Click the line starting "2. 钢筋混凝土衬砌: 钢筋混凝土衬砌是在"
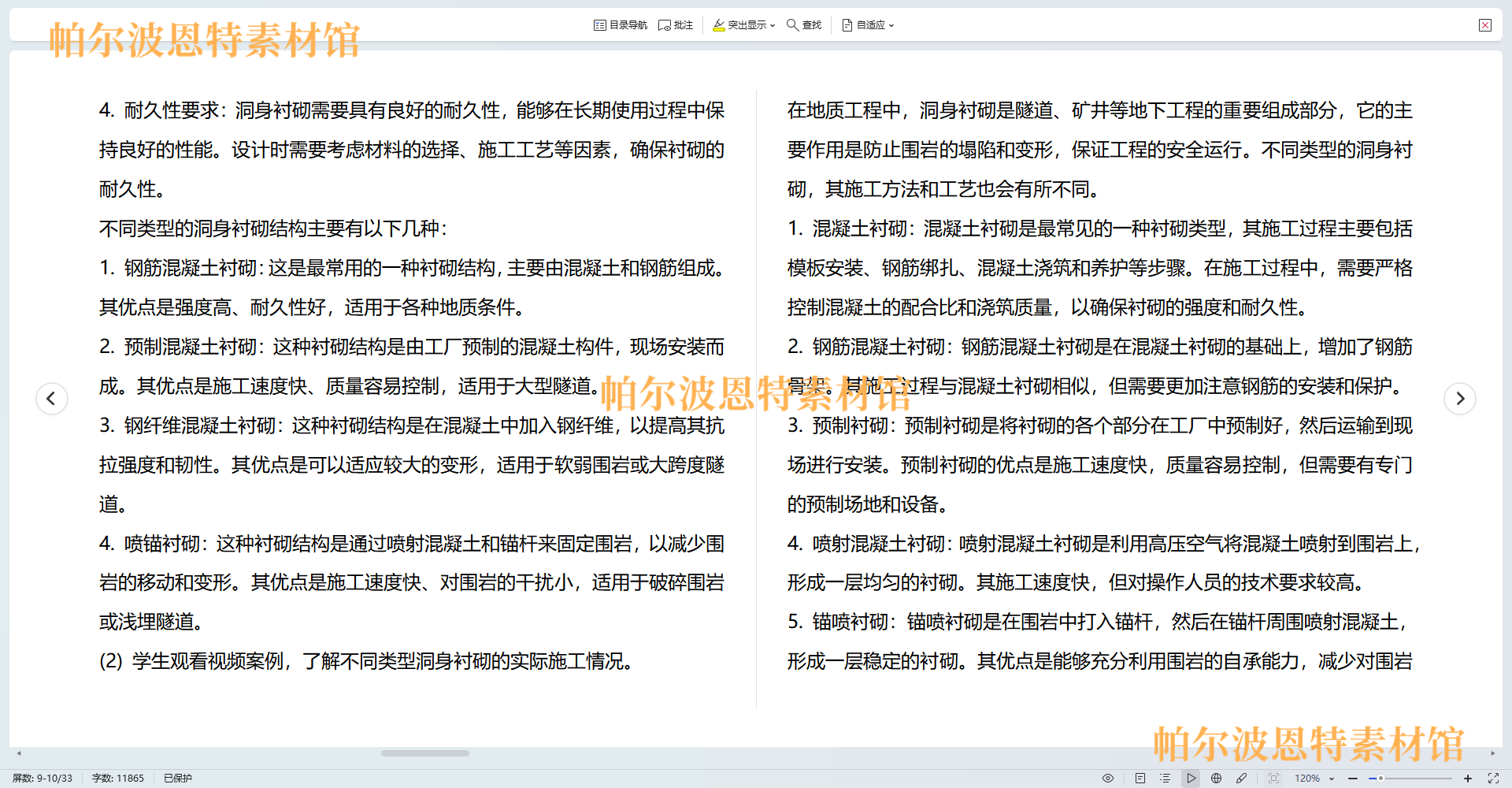This screenshot has width=1512, height=788. click(x=1100, y=347)
